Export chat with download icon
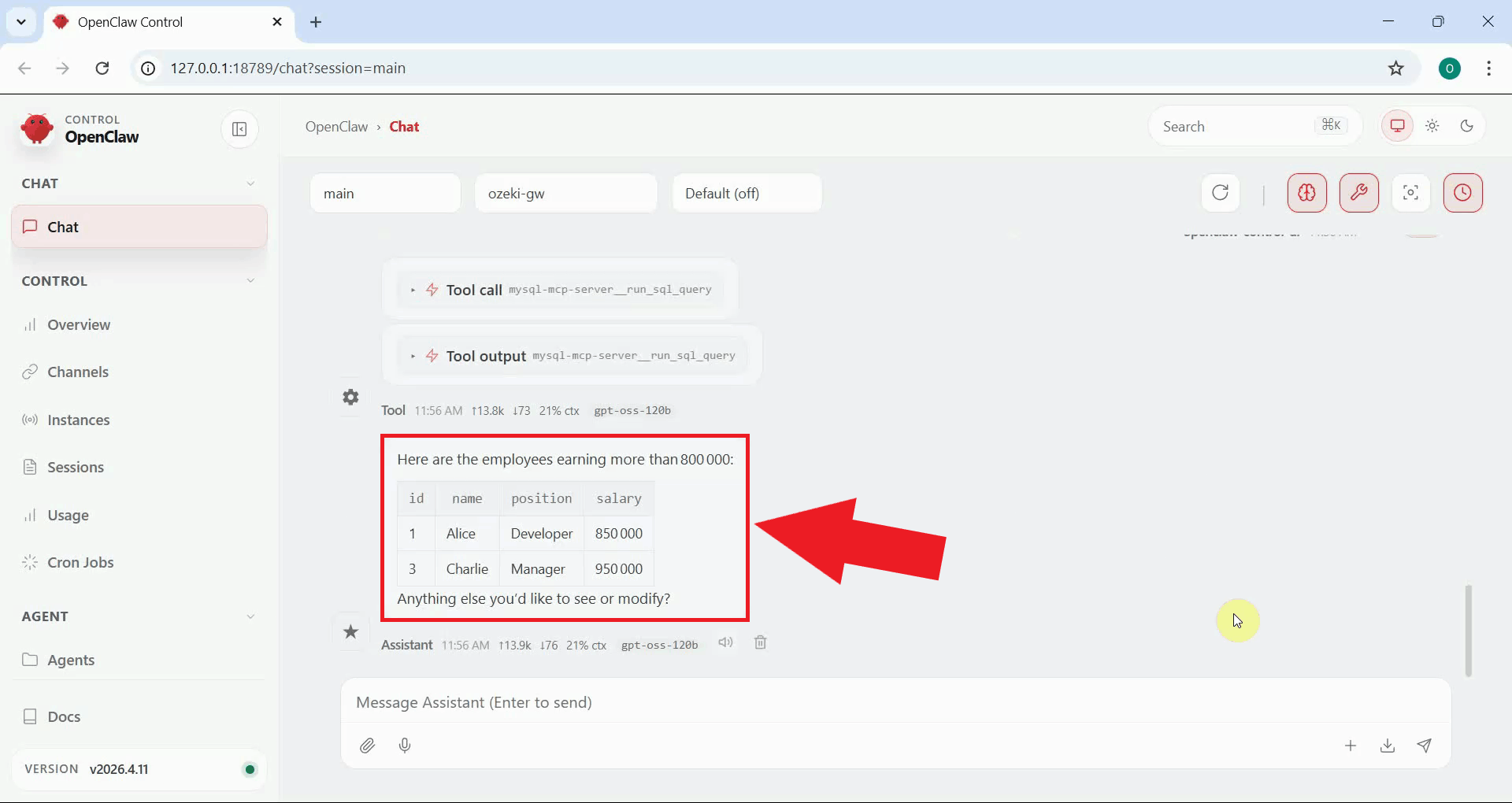Image resolution: width=1512 pixels, height=803 pixels. click(x=1388, y=746)
